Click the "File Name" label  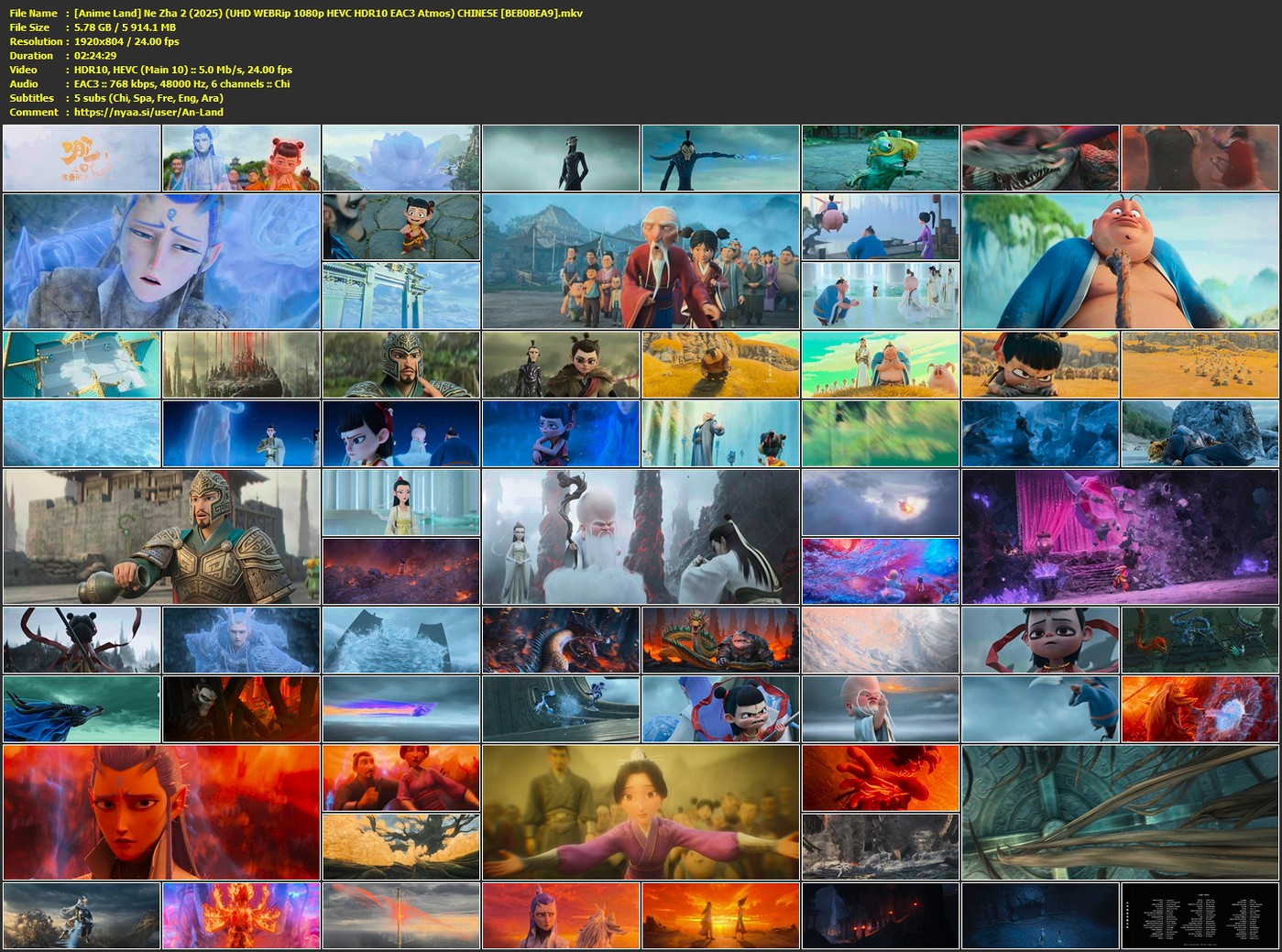pyautogui.click(x=34, y=13)
